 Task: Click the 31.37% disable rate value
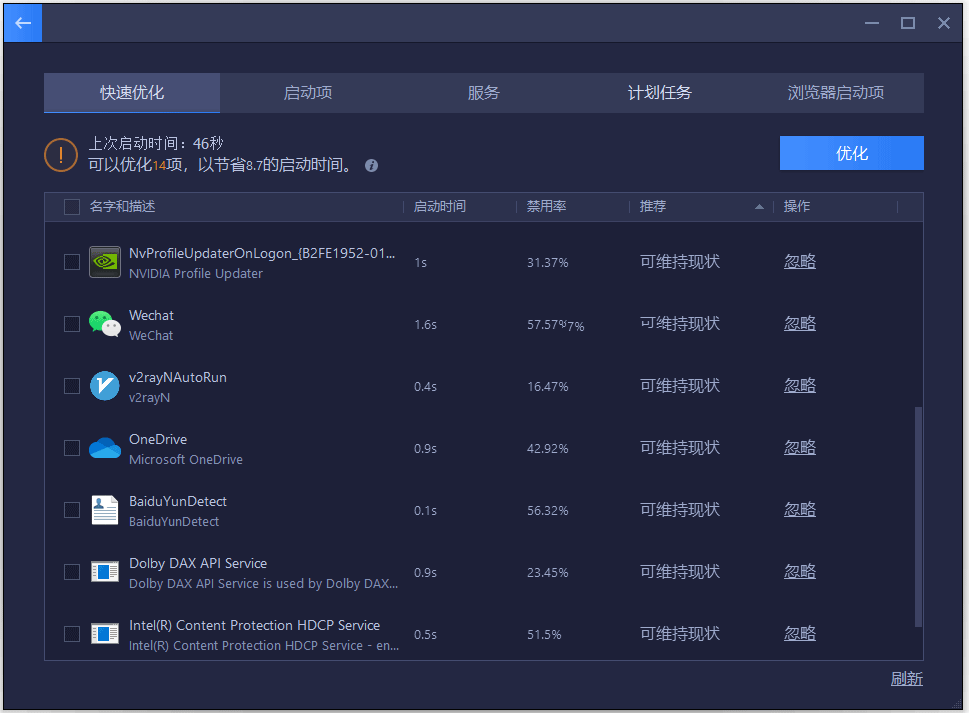pyautogui.click(x=548, y=263)
